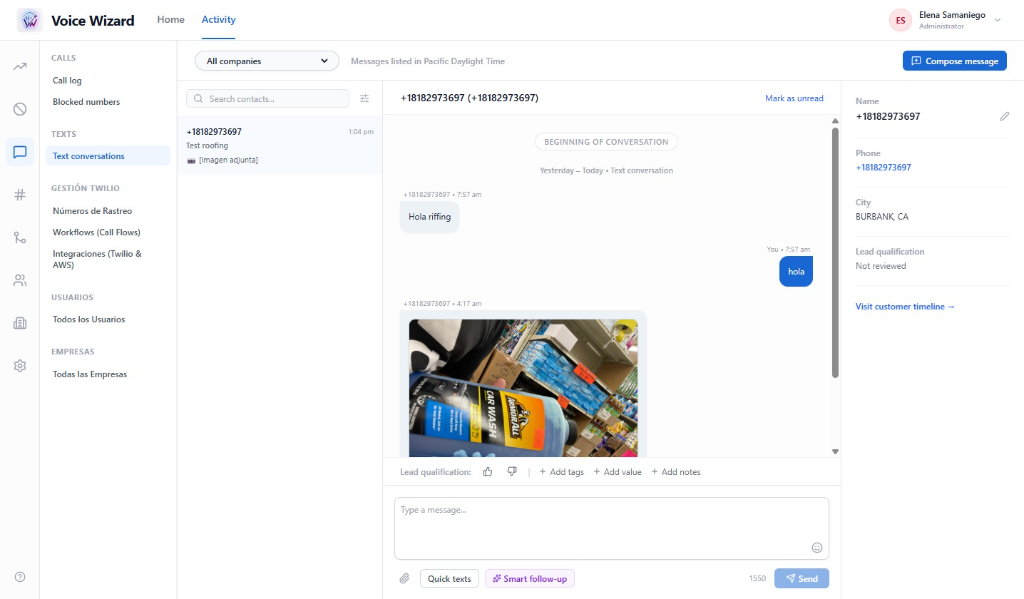Go to the Home tab

pos(170,20)
